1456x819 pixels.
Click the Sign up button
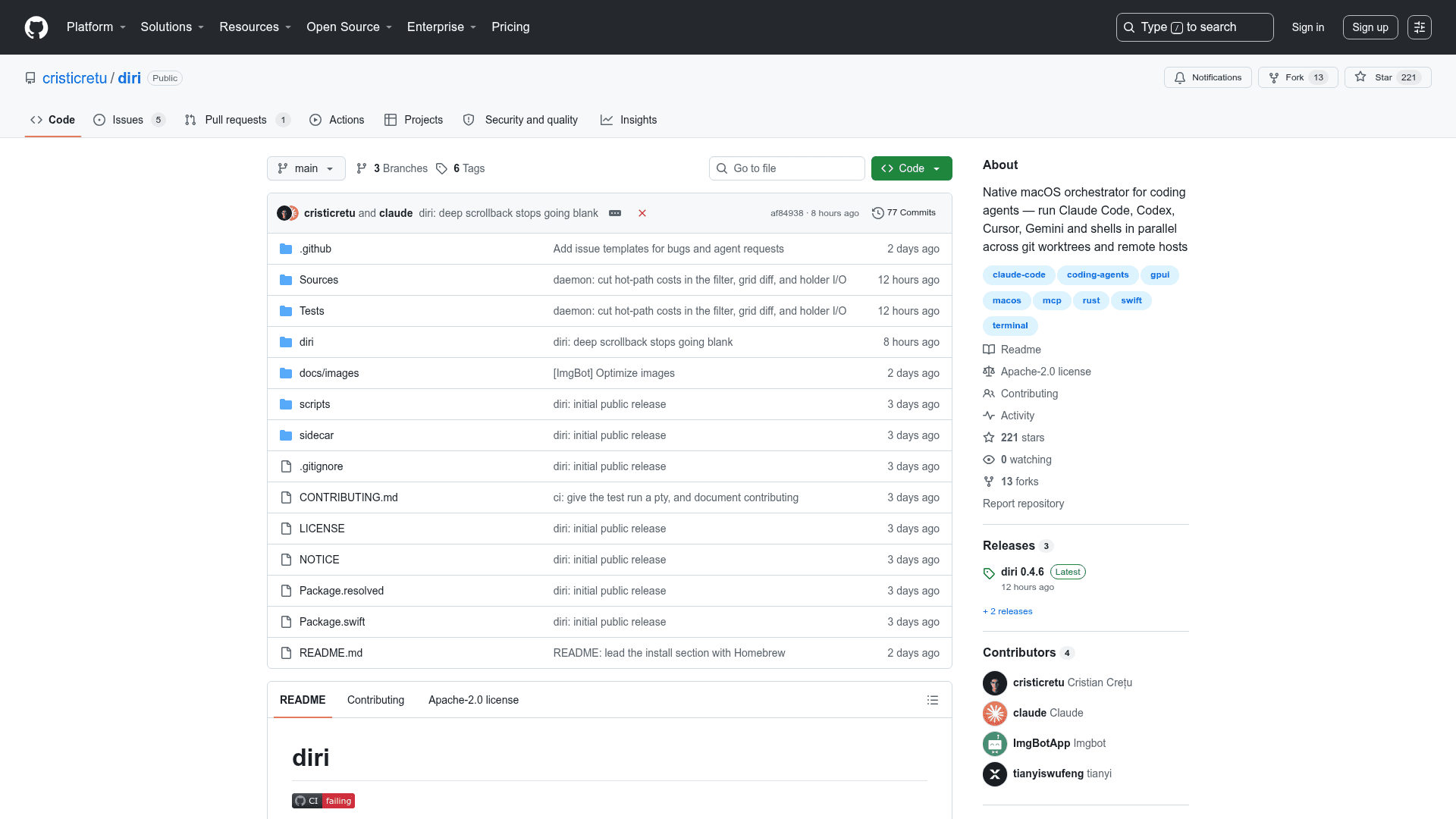click(x=1370, y=27)
